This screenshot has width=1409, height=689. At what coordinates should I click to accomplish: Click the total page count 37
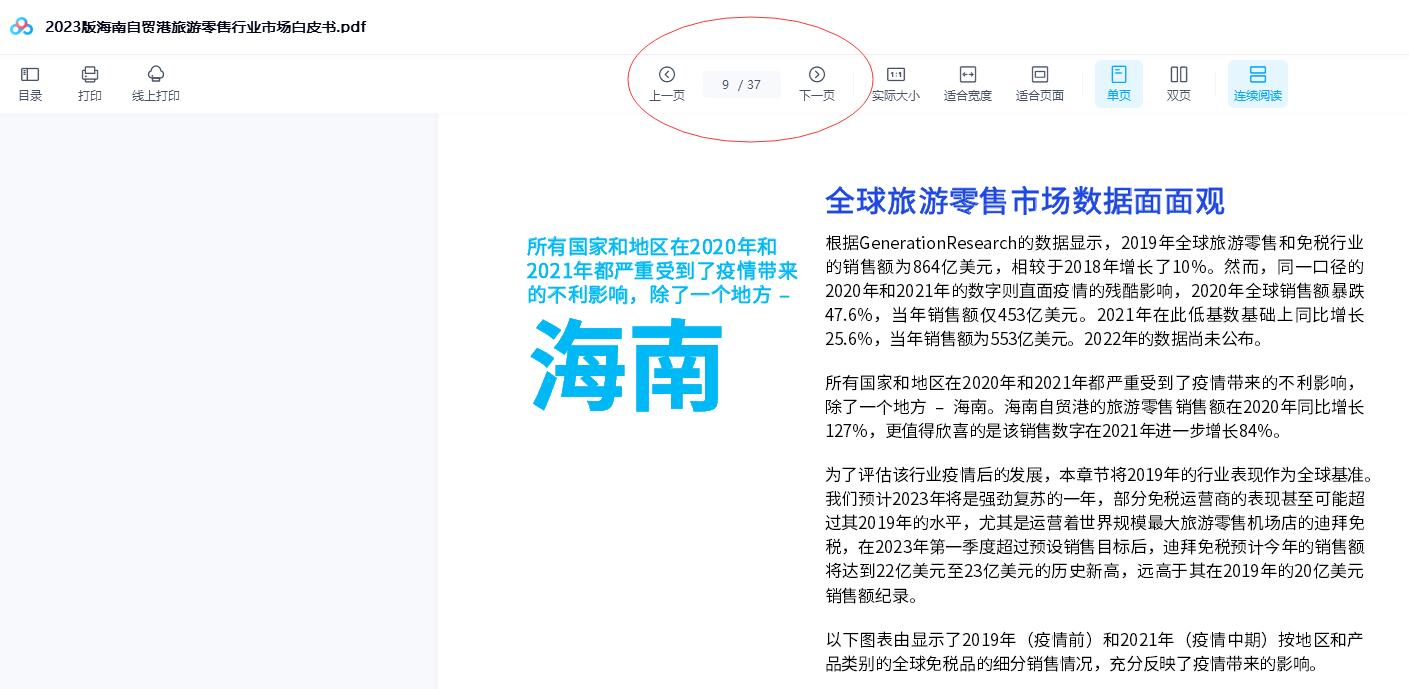click(x=754, y=85)
